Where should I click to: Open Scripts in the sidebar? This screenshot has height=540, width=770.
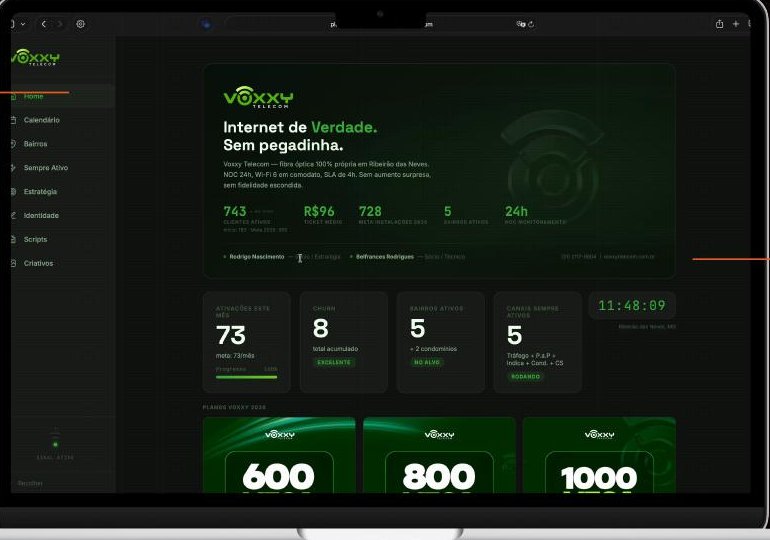pyautogui.click(x=63, y=240)
